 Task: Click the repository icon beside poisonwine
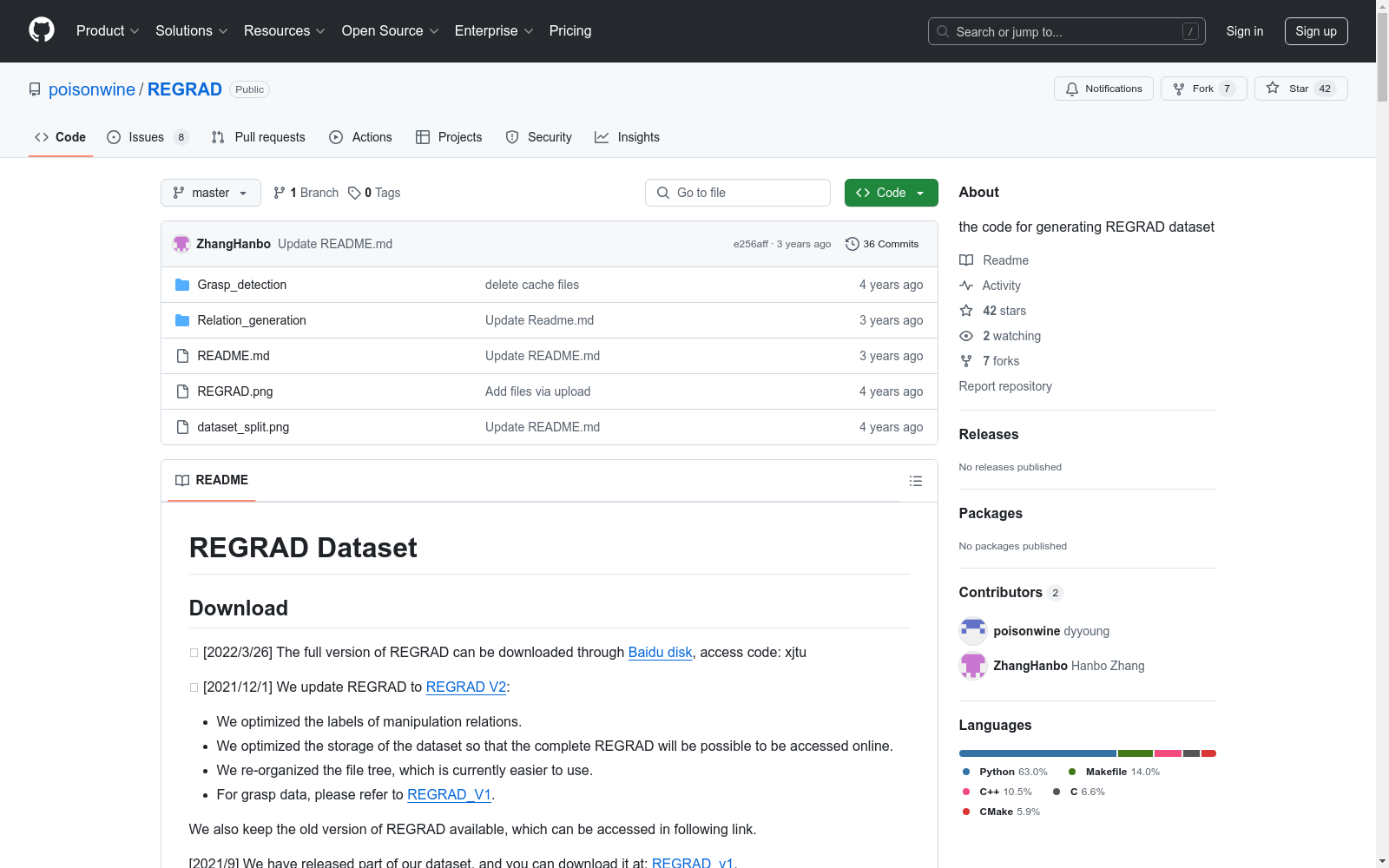coord(35,89)
